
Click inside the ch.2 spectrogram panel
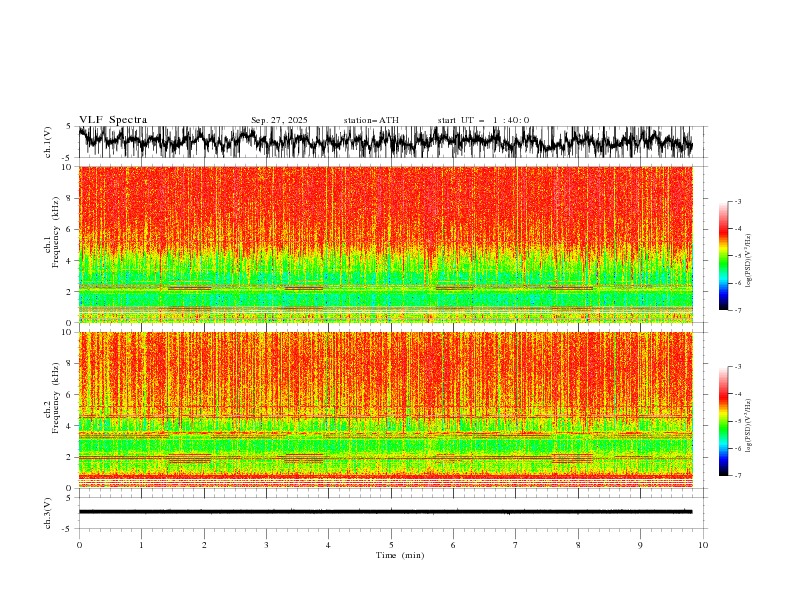pos(386,410)
